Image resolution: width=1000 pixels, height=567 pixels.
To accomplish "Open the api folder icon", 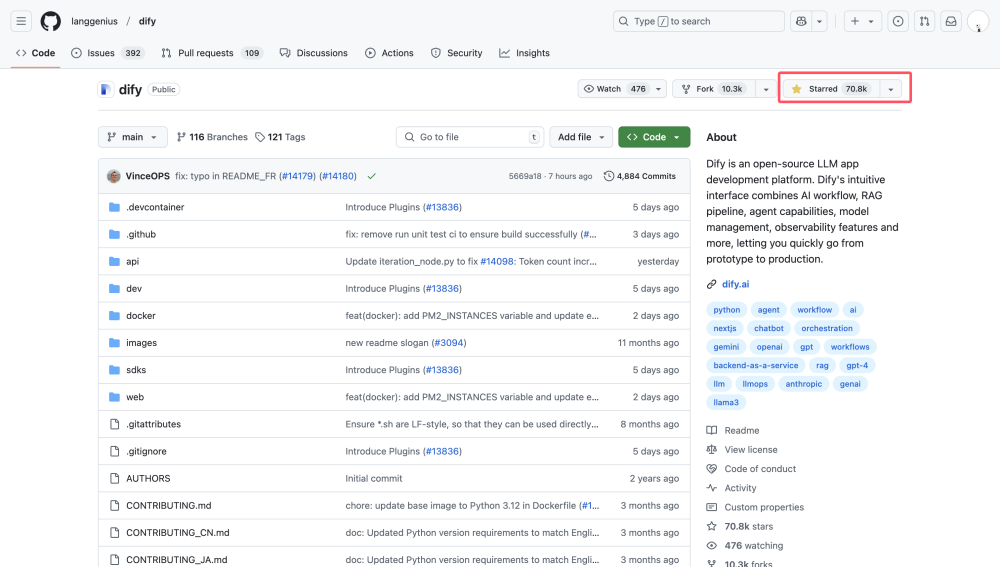I will click(114, 261).
